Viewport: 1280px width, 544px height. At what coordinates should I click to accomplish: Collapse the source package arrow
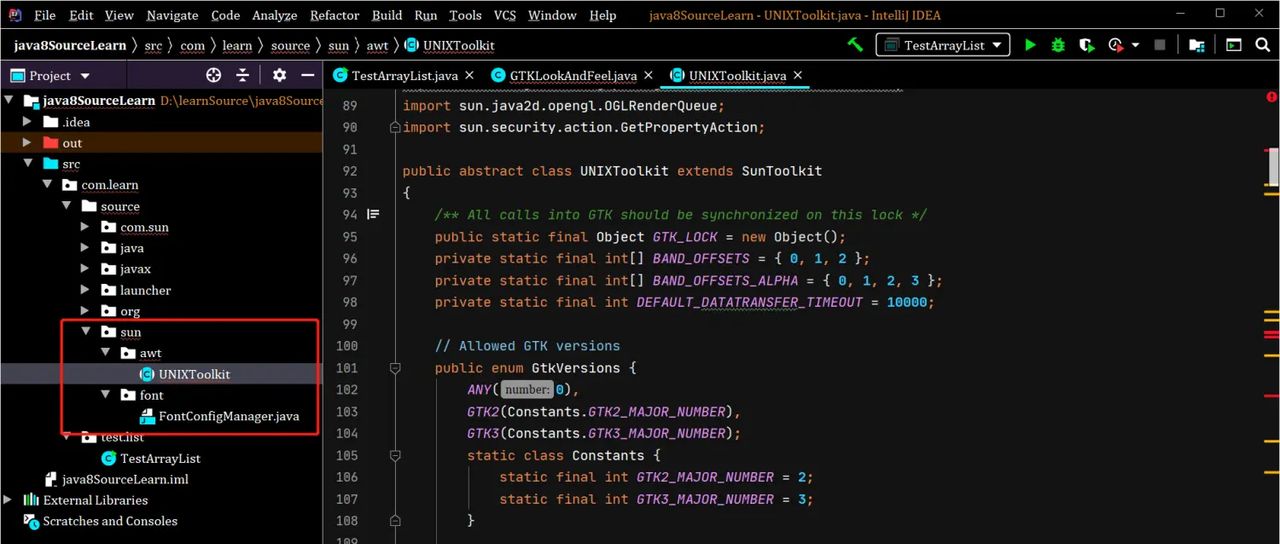(66, 206)
